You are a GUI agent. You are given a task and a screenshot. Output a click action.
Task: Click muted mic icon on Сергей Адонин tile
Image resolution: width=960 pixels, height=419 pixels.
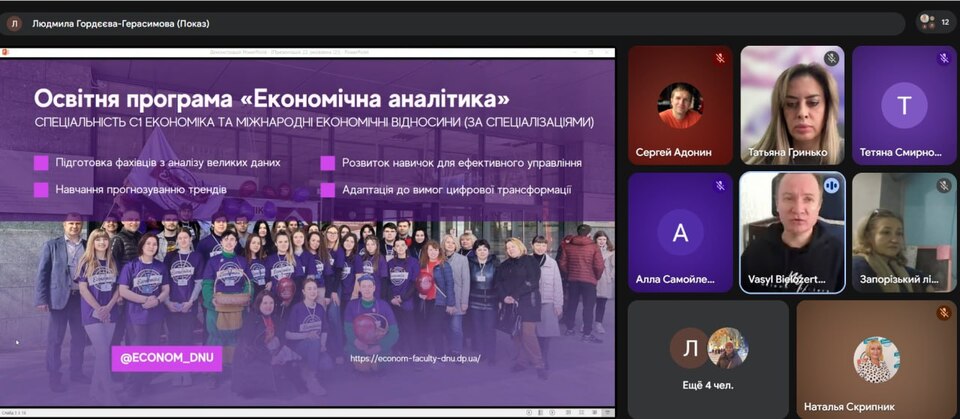719,59
